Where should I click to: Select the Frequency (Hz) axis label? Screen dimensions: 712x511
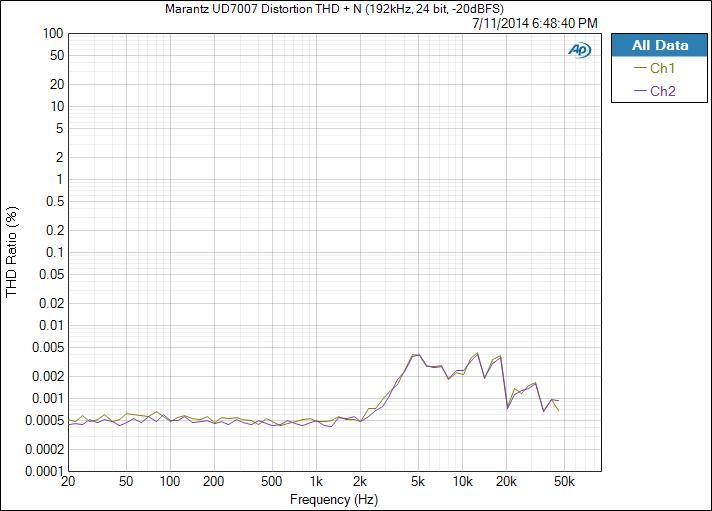335,499
